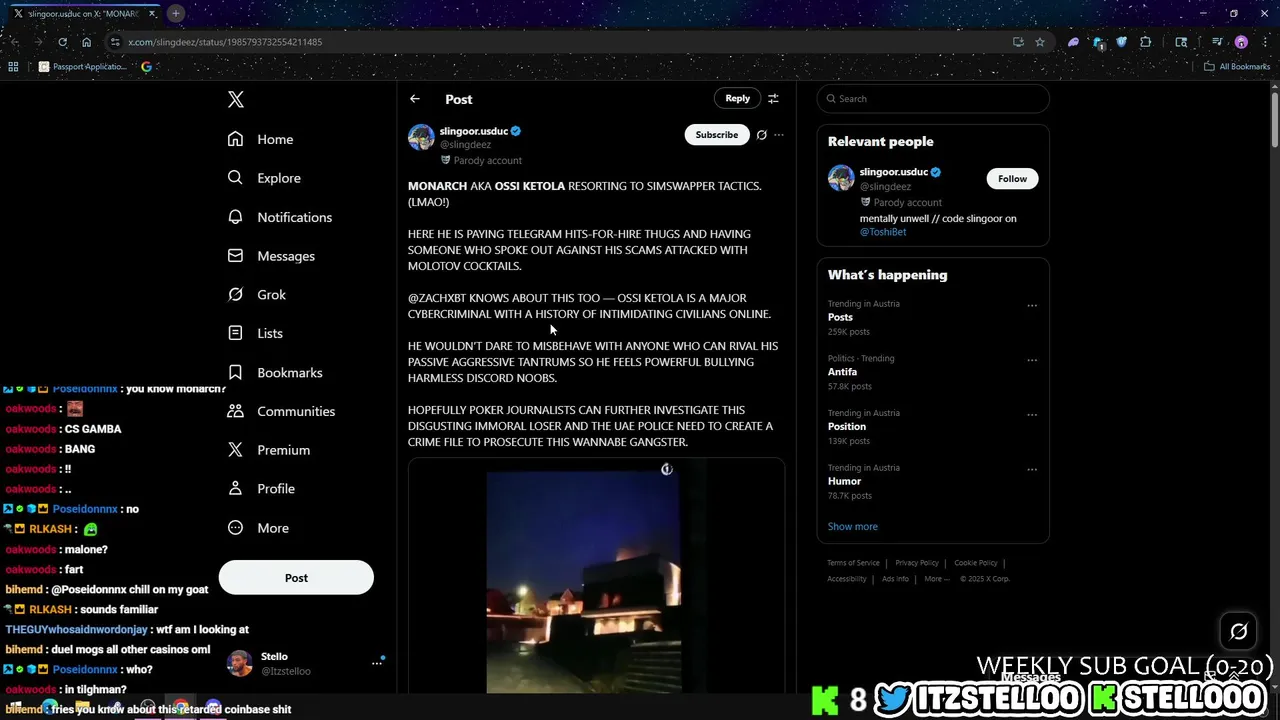Open the blue shield extension icon
The height and width of the screenshot is (720, 1280).
pos(1121,42)
